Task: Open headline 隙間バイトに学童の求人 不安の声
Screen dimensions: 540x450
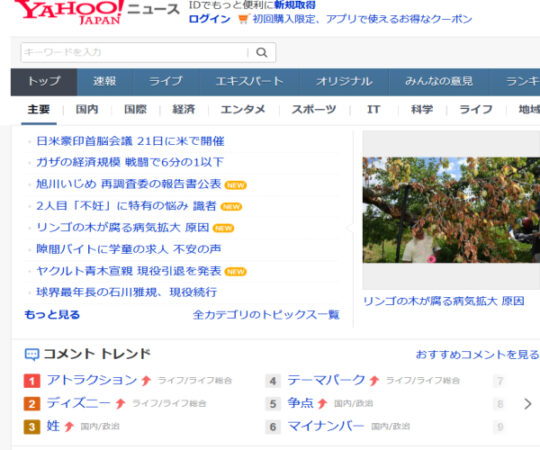Action: [x=128, y=249]
